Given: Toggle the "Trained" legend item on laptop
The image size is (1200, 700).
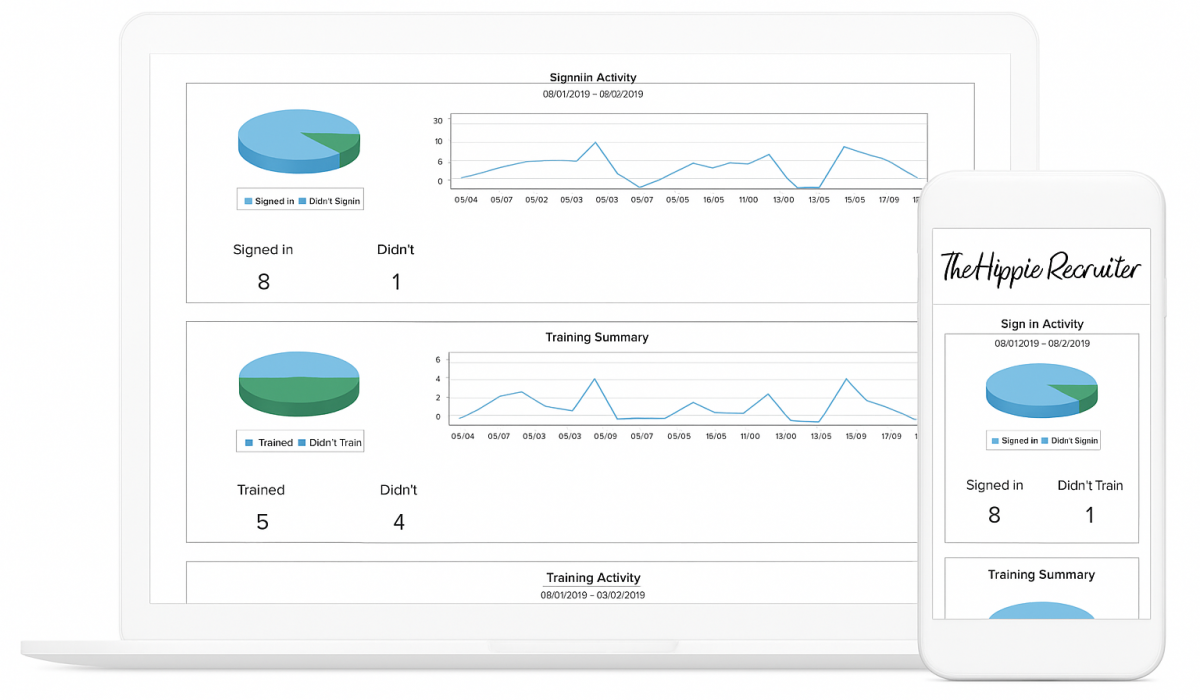Looking at the screenshot, I should [x=269, y=442].
